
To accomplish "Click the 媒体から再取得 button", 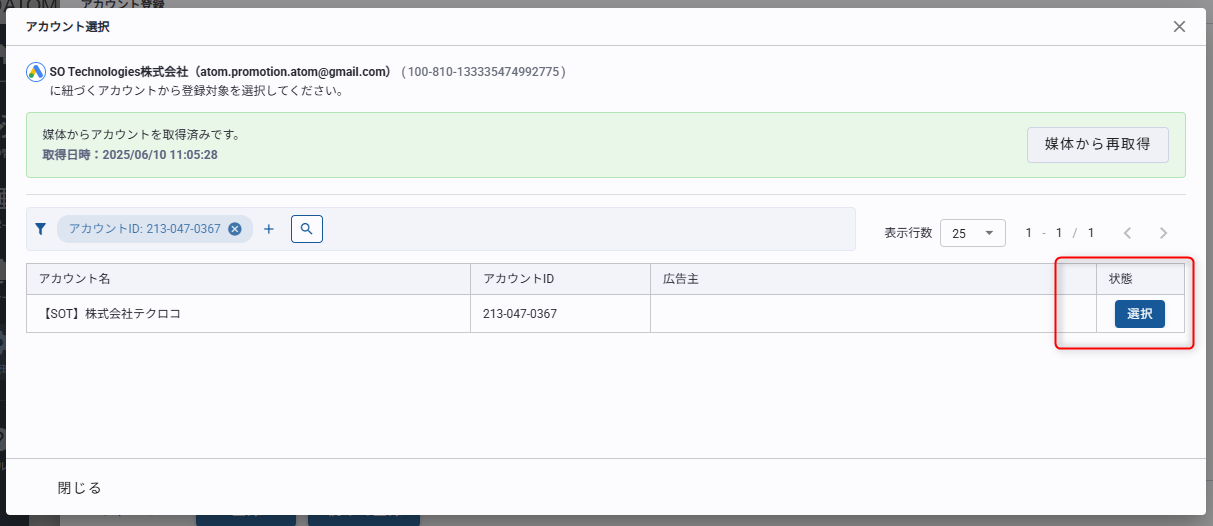I will pyautogui.click(x=1097, y=144).
